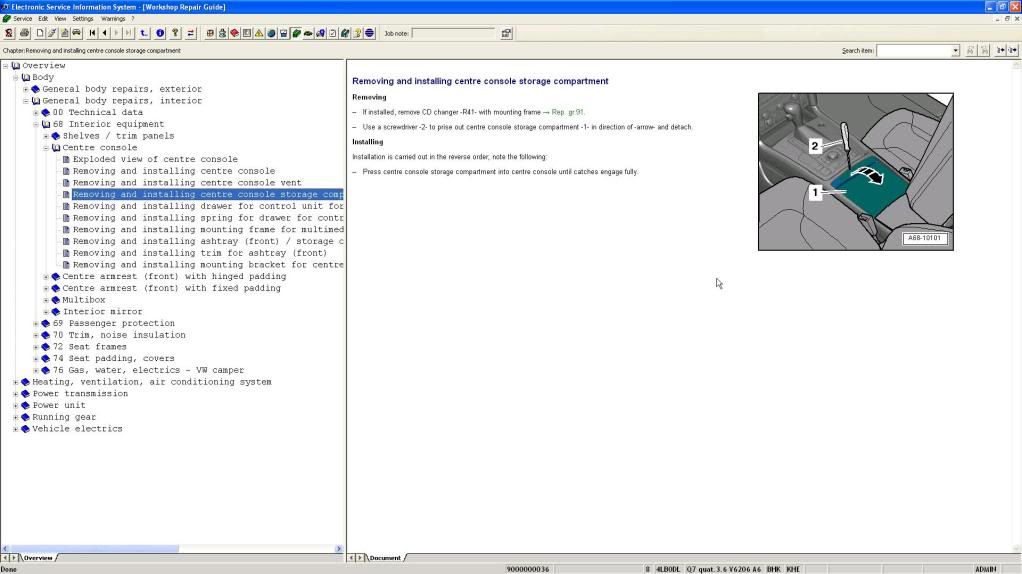The image size is (1022, 574).
Task: Click the job note button icon
Action: [506, 33]
